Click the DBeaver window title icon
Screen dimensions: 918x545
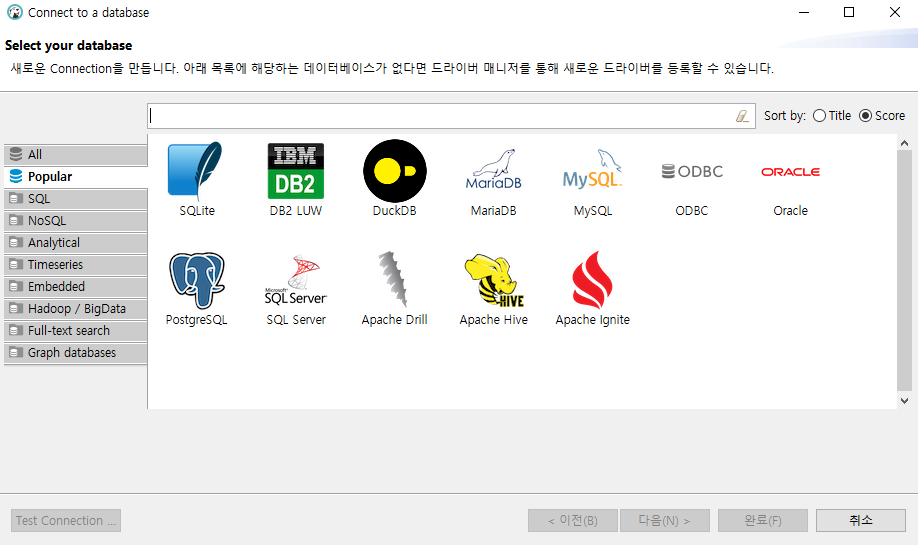tap(15, 12)
